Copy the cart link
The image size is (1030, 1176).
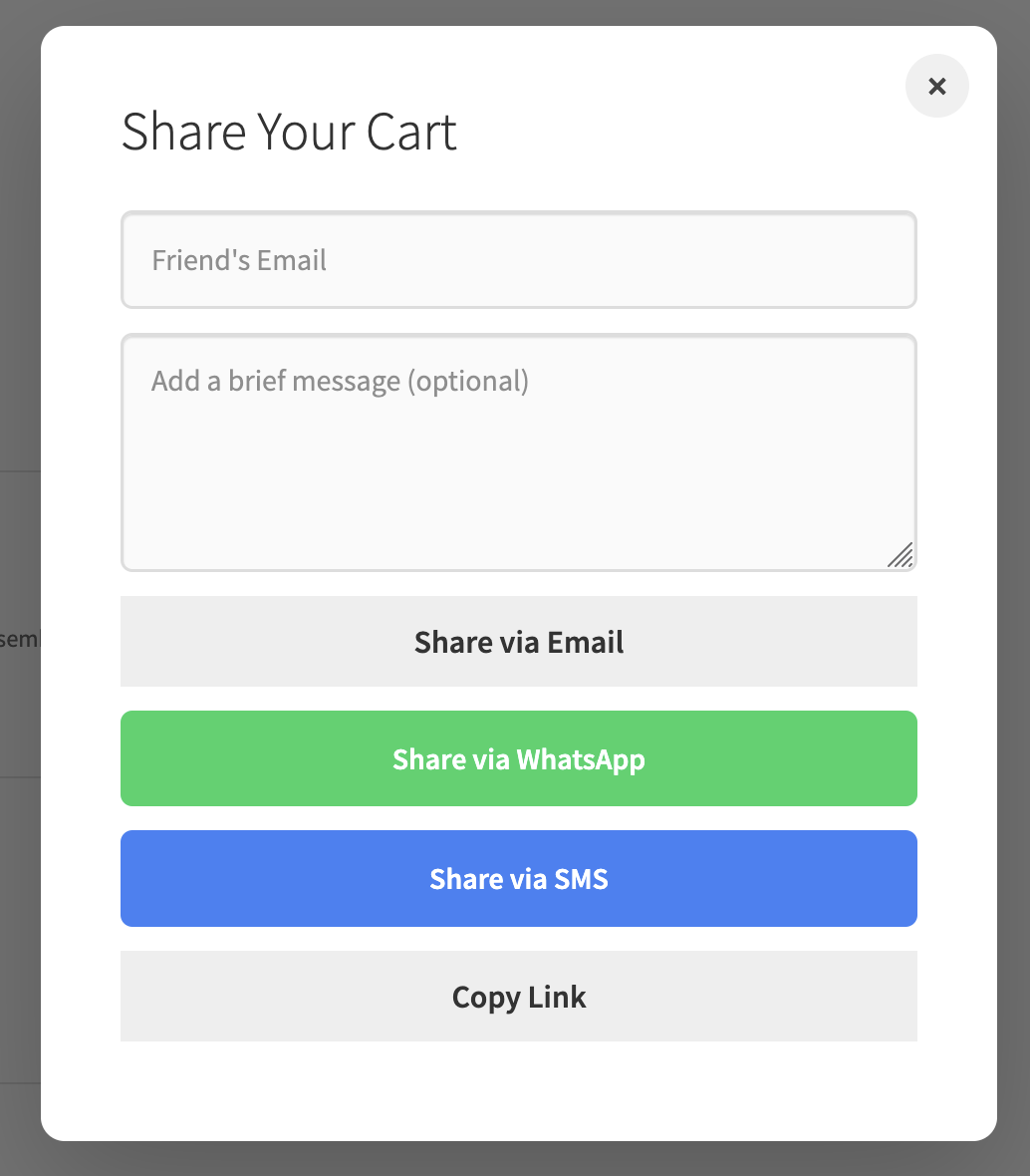point(518,996)
